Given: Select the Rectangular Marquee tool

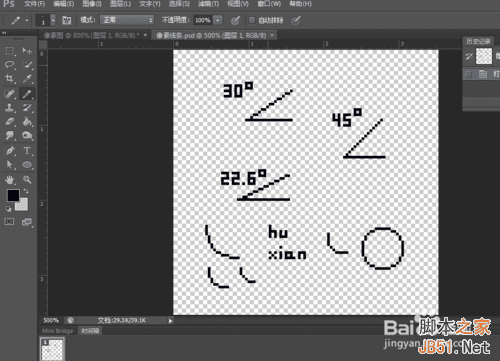Looking at the screenshot, I should [x=9, y=51].
